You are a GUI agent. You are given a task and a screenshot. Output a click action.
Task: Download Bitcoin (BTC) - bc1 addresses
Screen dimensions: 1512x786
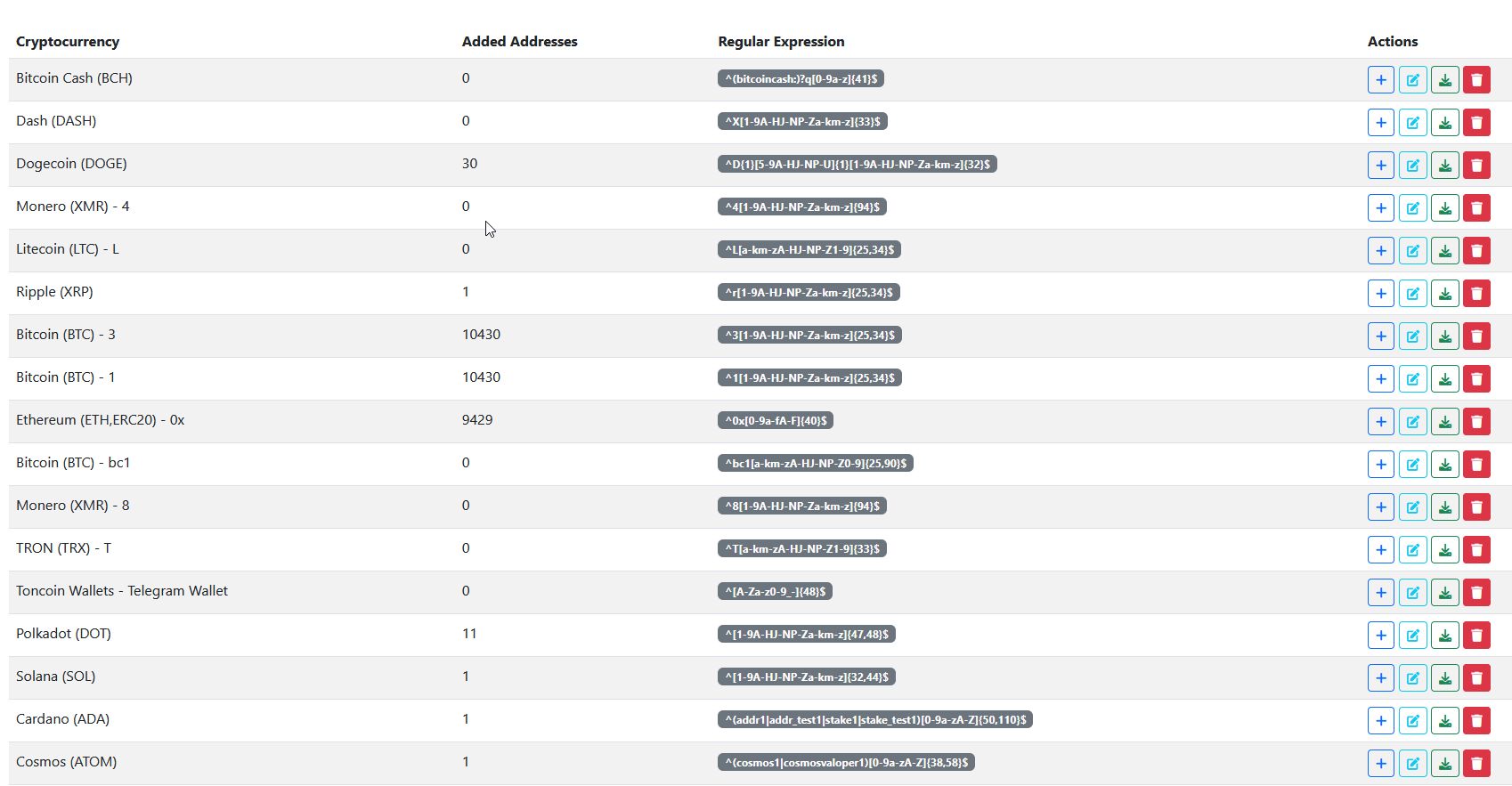(1444, 465)
